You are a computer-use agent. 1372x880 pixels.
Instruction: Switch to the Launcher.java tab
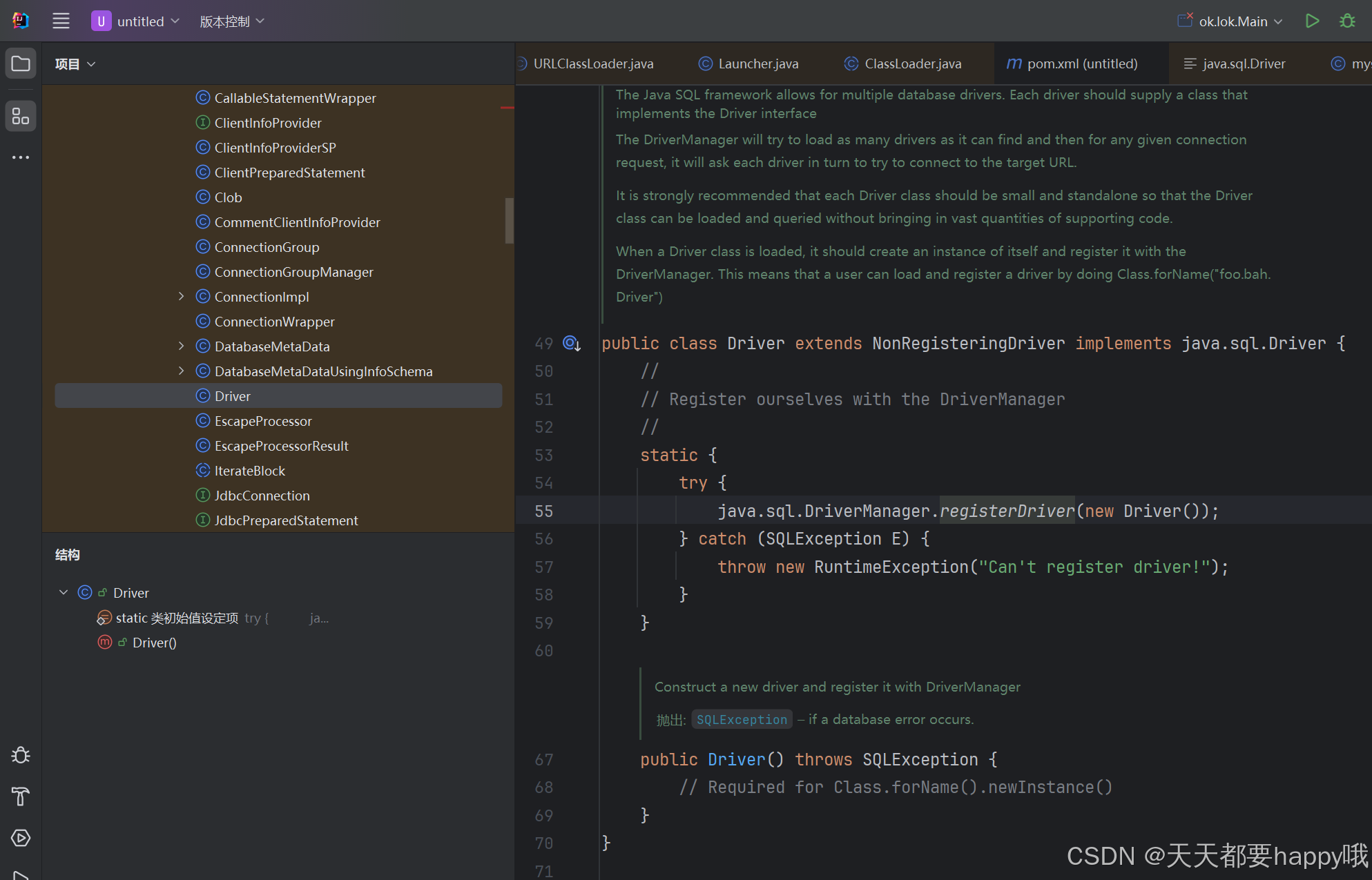[x=757, y=63]
